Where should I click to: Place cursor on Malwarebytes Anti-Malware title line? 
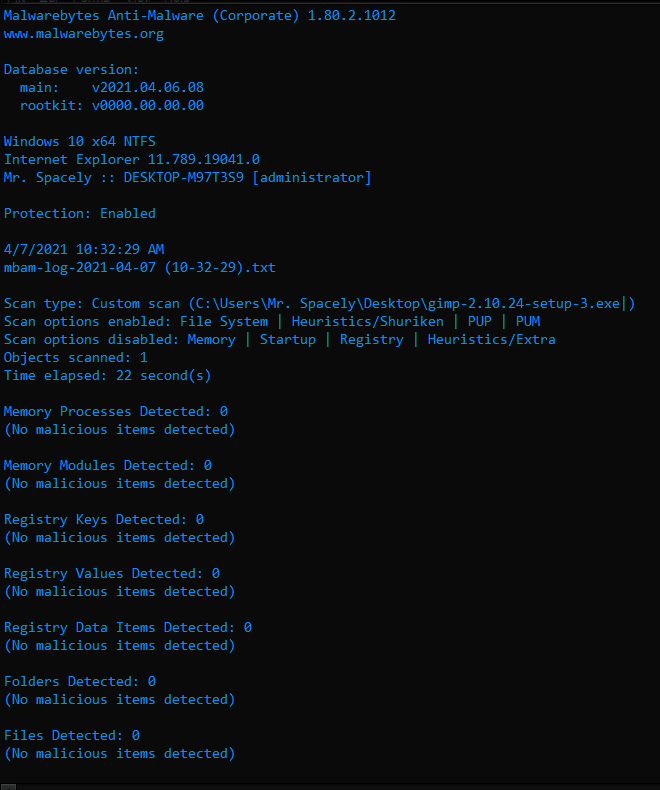200,16
